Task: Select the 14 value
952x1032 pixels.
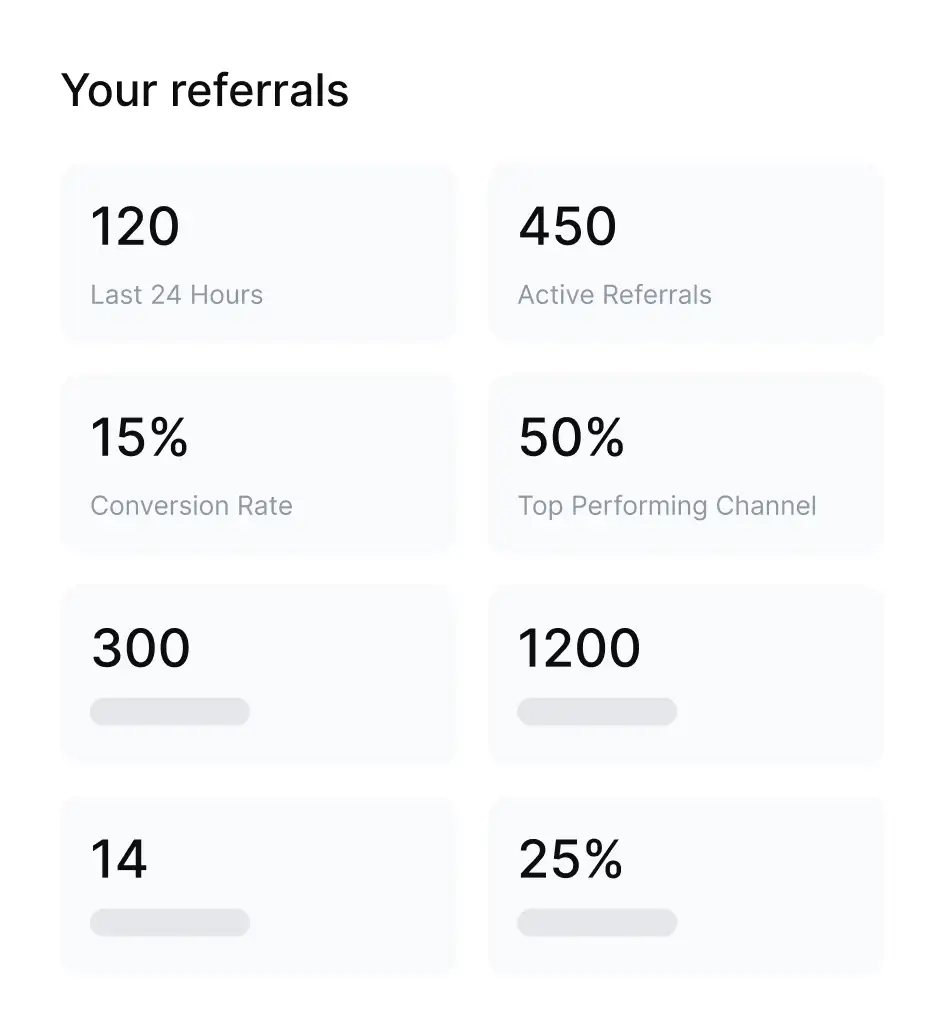Action: (x=119, y=859)
